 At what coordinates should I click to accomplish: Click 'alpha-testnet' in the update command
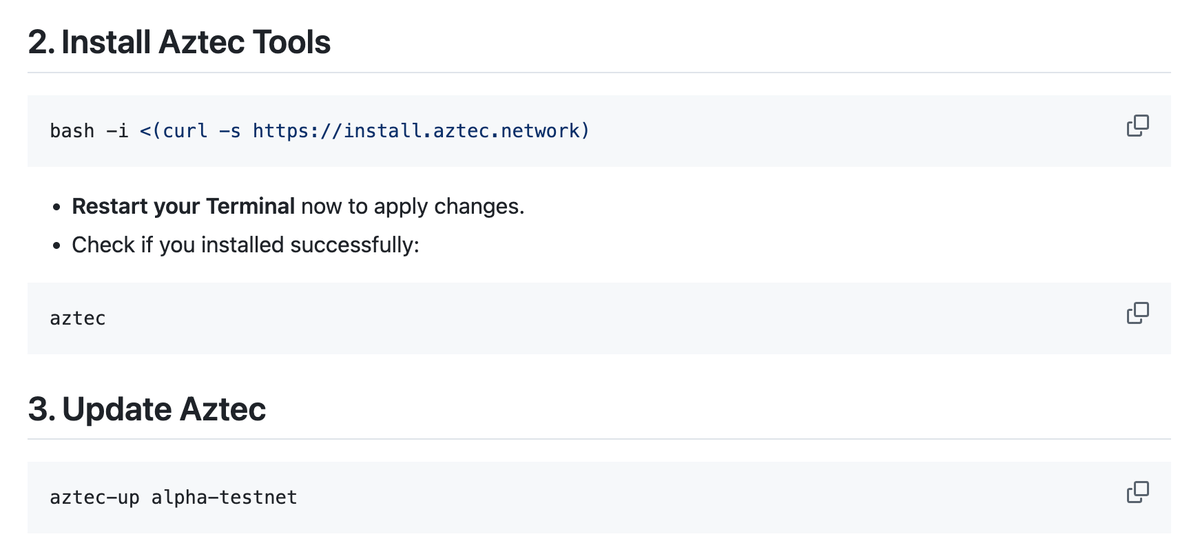coord(224,497)
